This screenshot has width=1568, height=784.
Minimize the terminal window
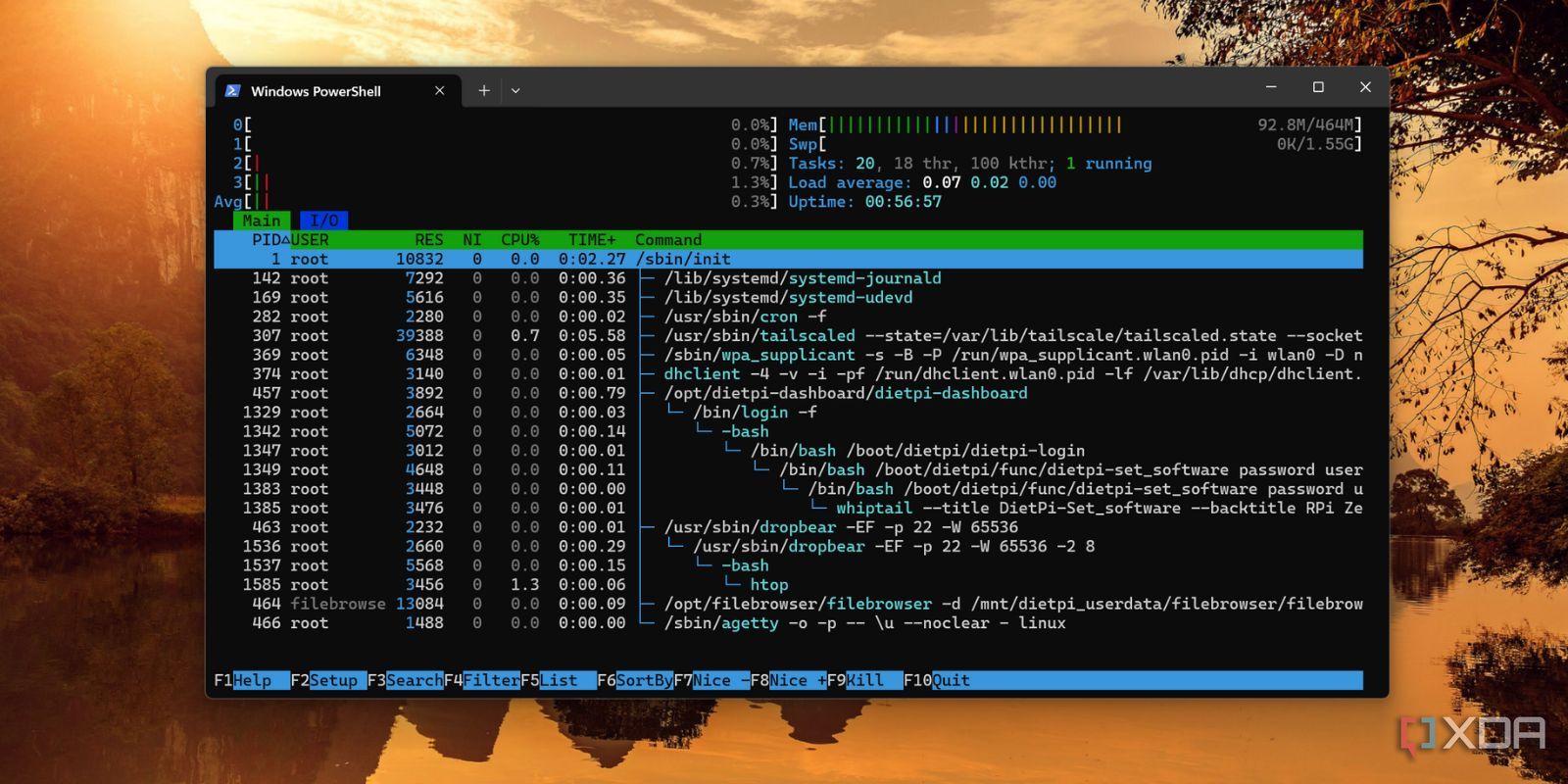click(1271, 87)
